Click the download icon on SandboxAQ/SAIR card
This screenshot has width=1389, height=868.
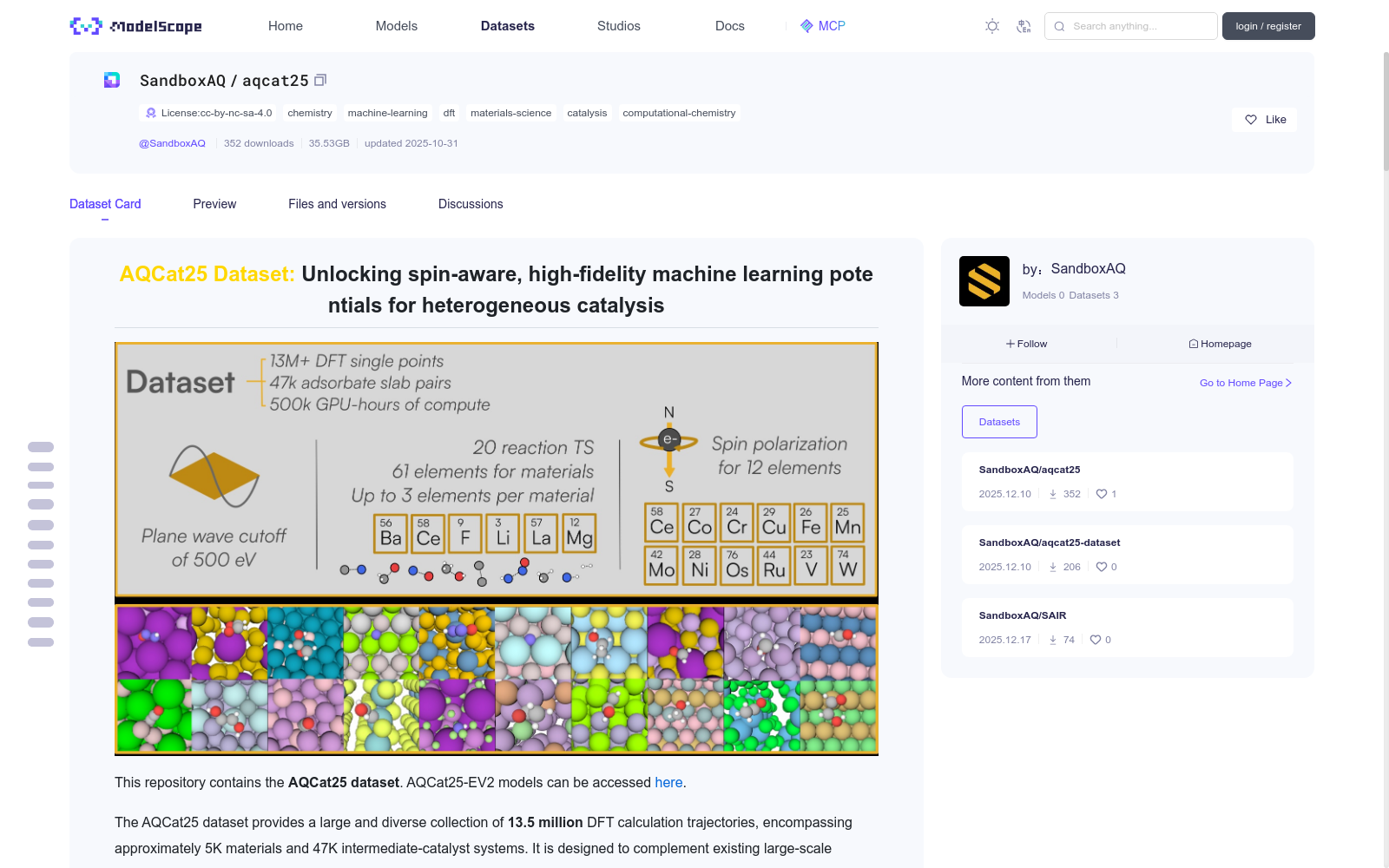click(x=1053, y=640)
